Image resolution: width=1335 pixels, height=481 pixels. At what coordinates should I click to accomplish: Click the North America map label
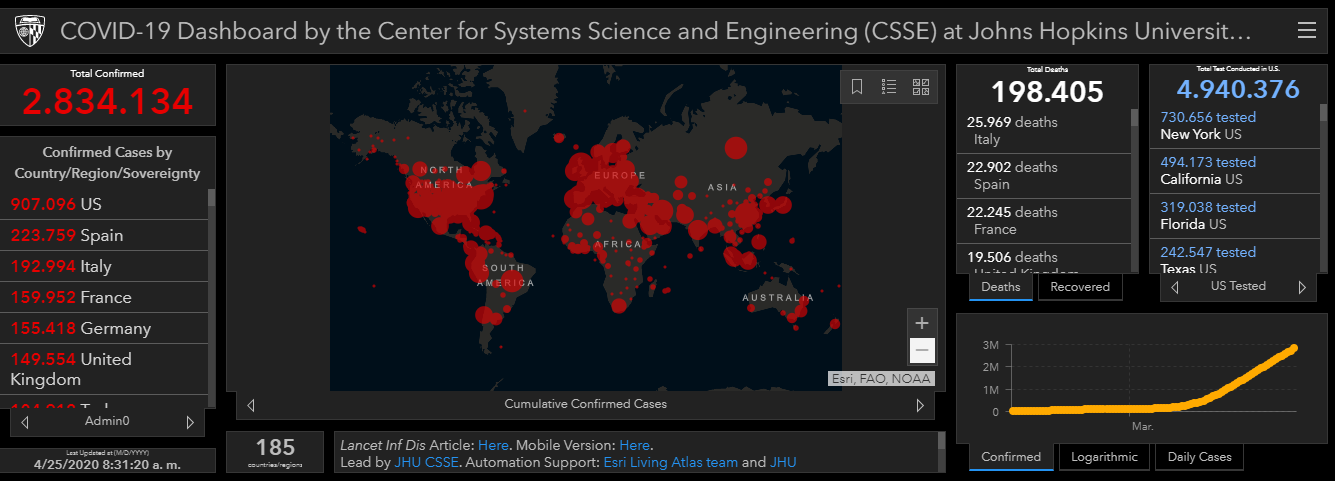tap(443, 178)
